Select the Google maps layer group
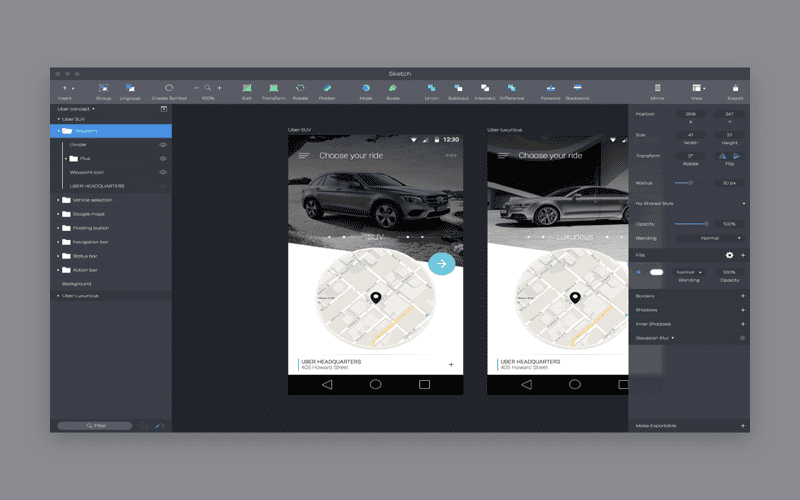 (x=88, y=214)
